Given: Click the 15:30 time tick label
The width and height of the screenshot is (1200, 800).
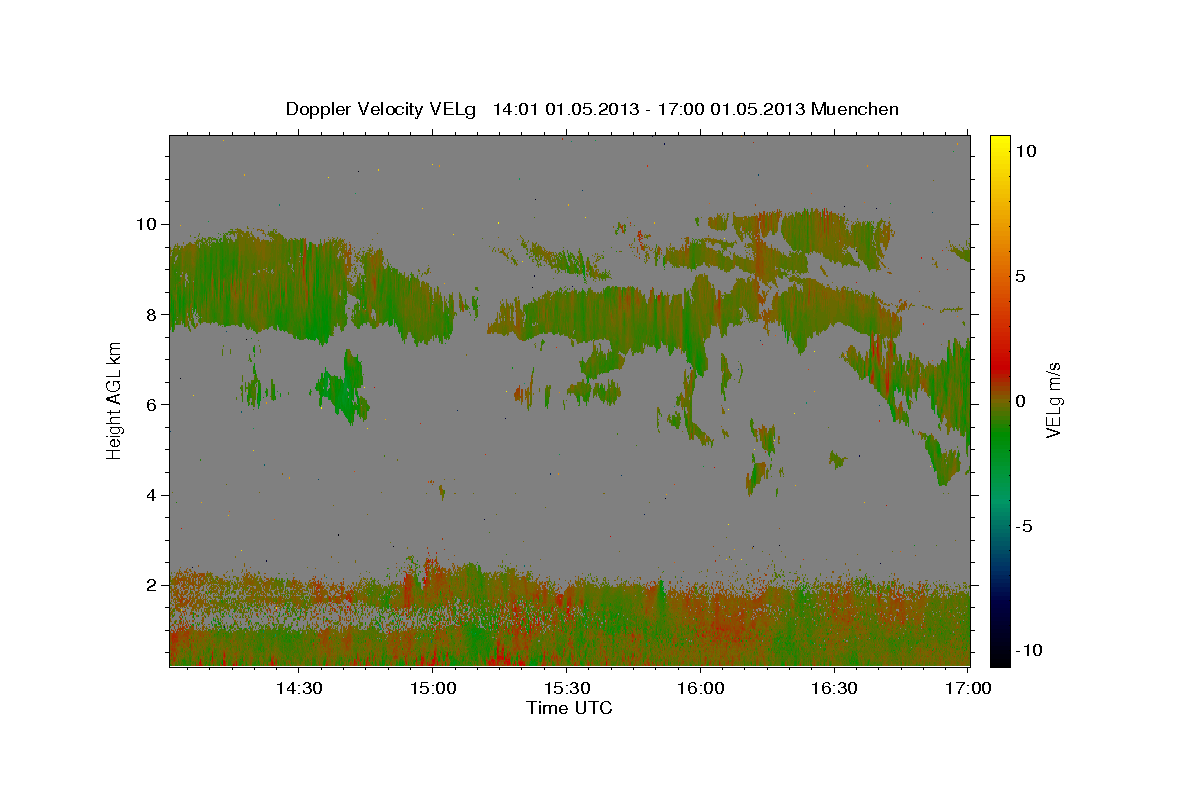Looking at the screenshot, I should [x=567, y=688].
